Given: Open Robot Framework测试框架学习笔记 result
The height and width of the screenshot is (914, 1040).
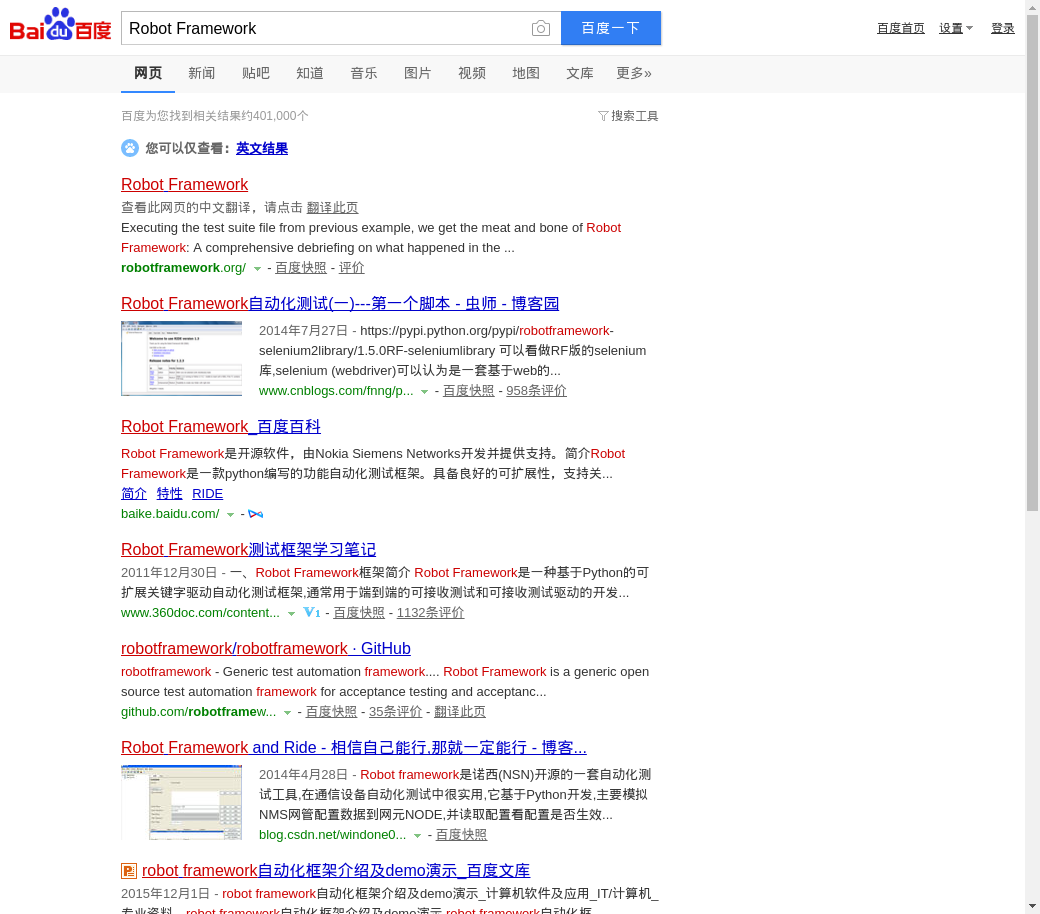Looking at the screenshot, I should click(x=249, y=549).
